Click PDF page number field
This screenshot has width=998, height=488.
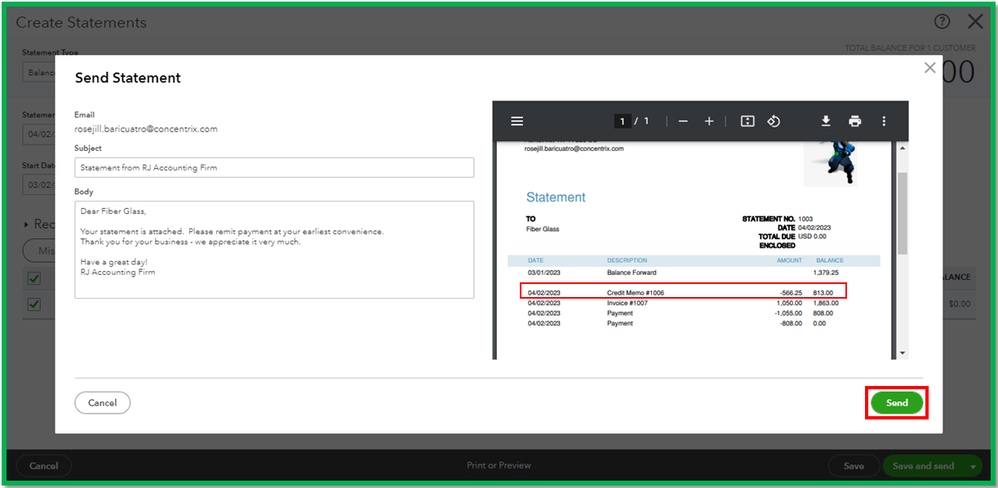pos(622,121)
